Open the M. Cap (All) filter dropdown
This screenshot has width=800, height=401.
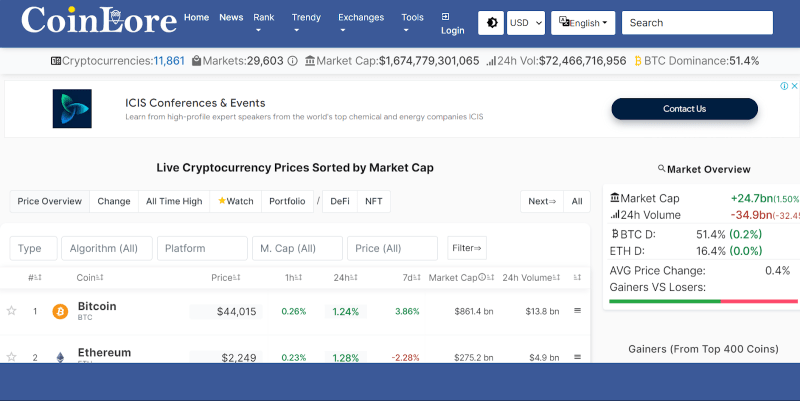297,248
